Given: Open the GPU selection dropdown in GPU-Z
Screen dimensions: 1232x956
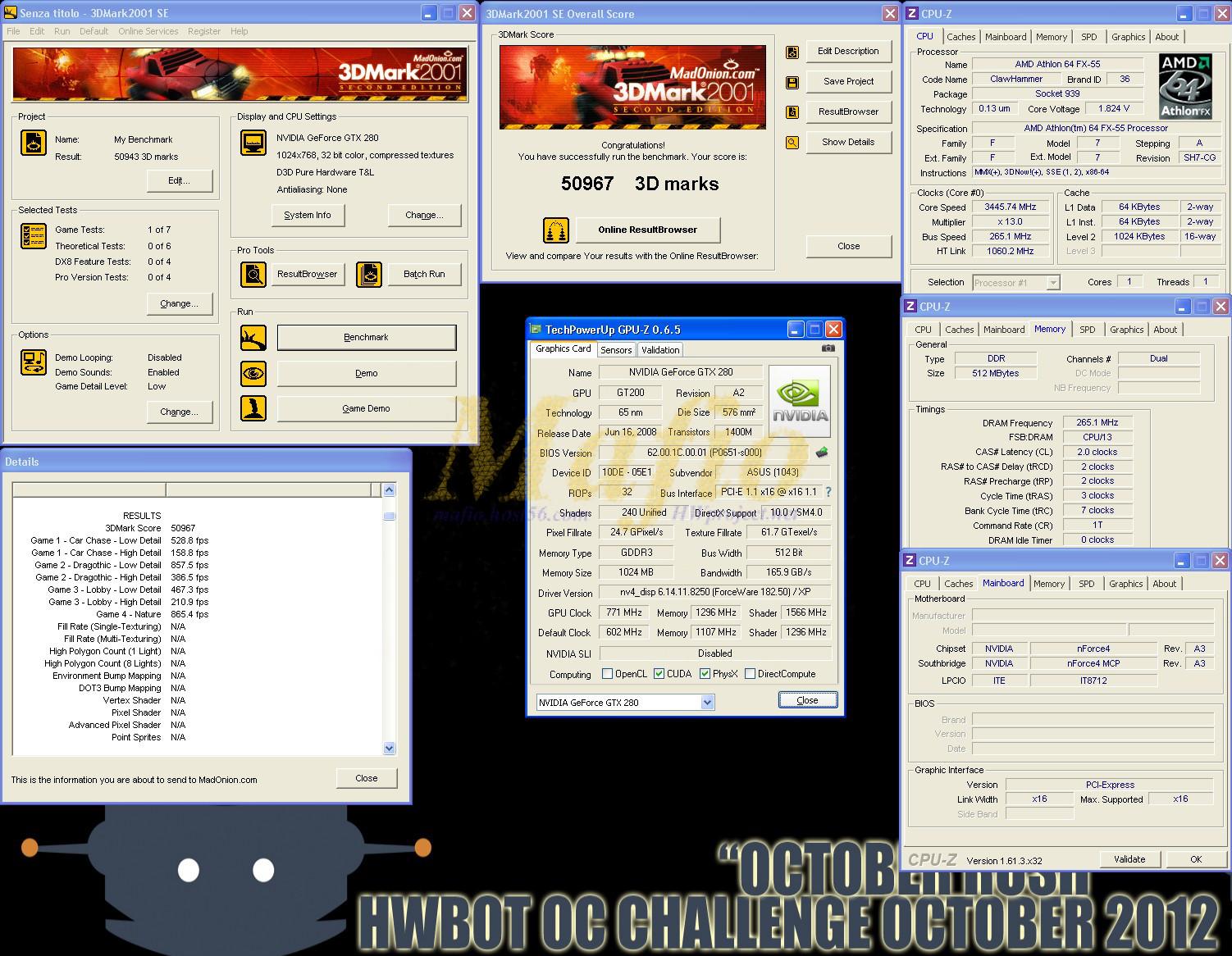Looking at the screenshot, I should click(708, 703).
